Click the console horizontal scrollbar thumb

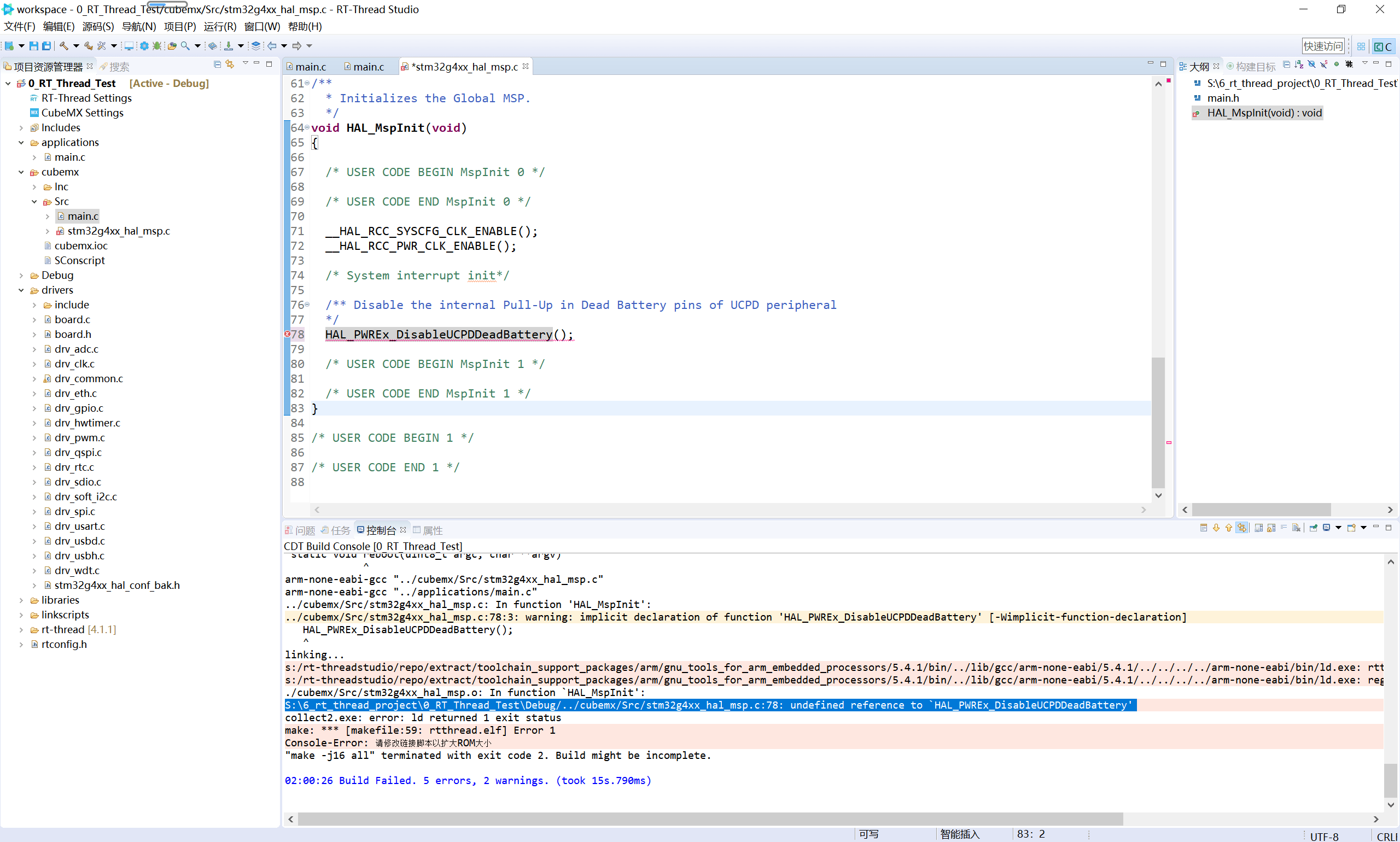(x=709, y=818)
